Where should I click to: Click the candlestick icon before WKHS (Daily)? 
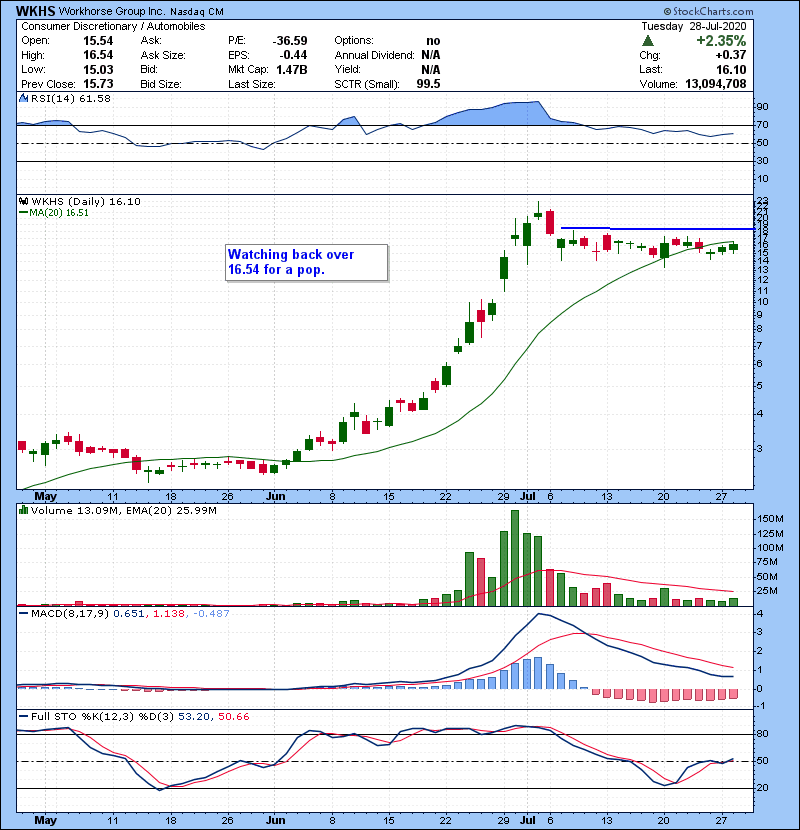tap(24, 201)
